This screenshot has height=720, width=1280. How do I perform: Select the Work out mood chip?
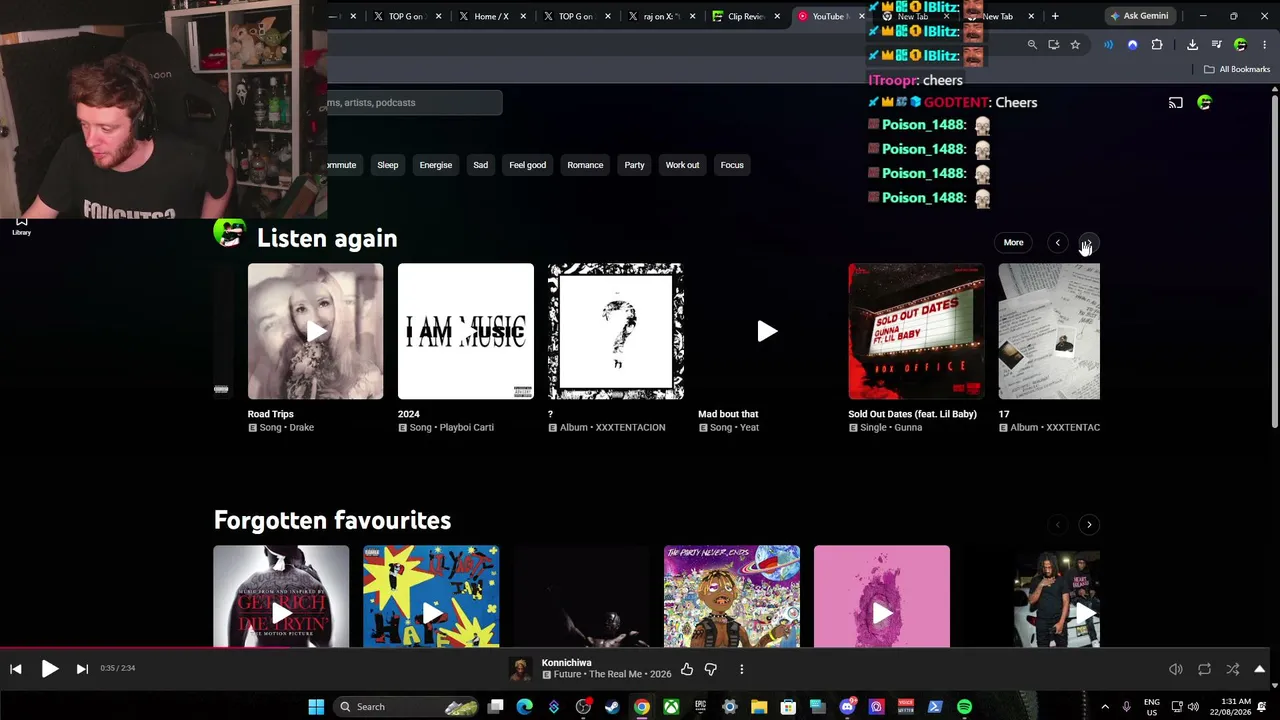[x=682, y=165]
